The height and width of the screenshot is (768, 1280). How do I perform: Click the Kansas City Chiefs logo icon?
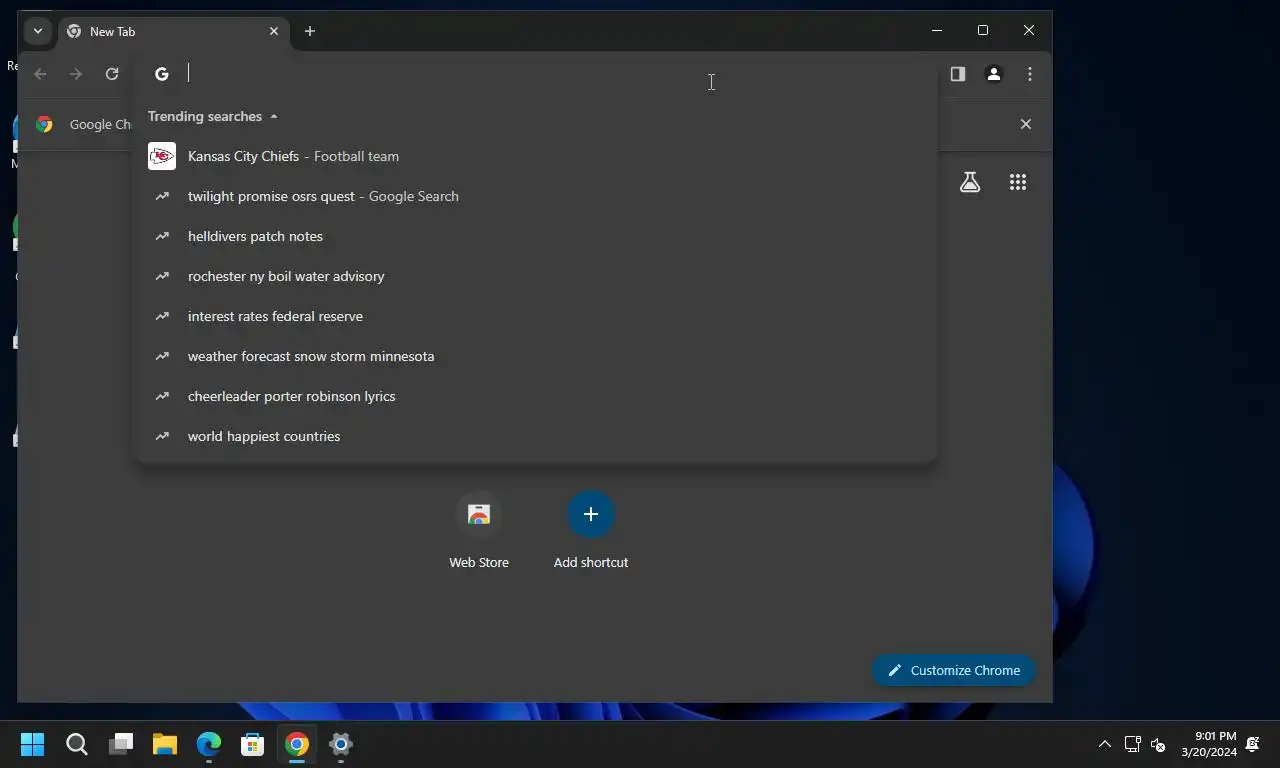162,156
